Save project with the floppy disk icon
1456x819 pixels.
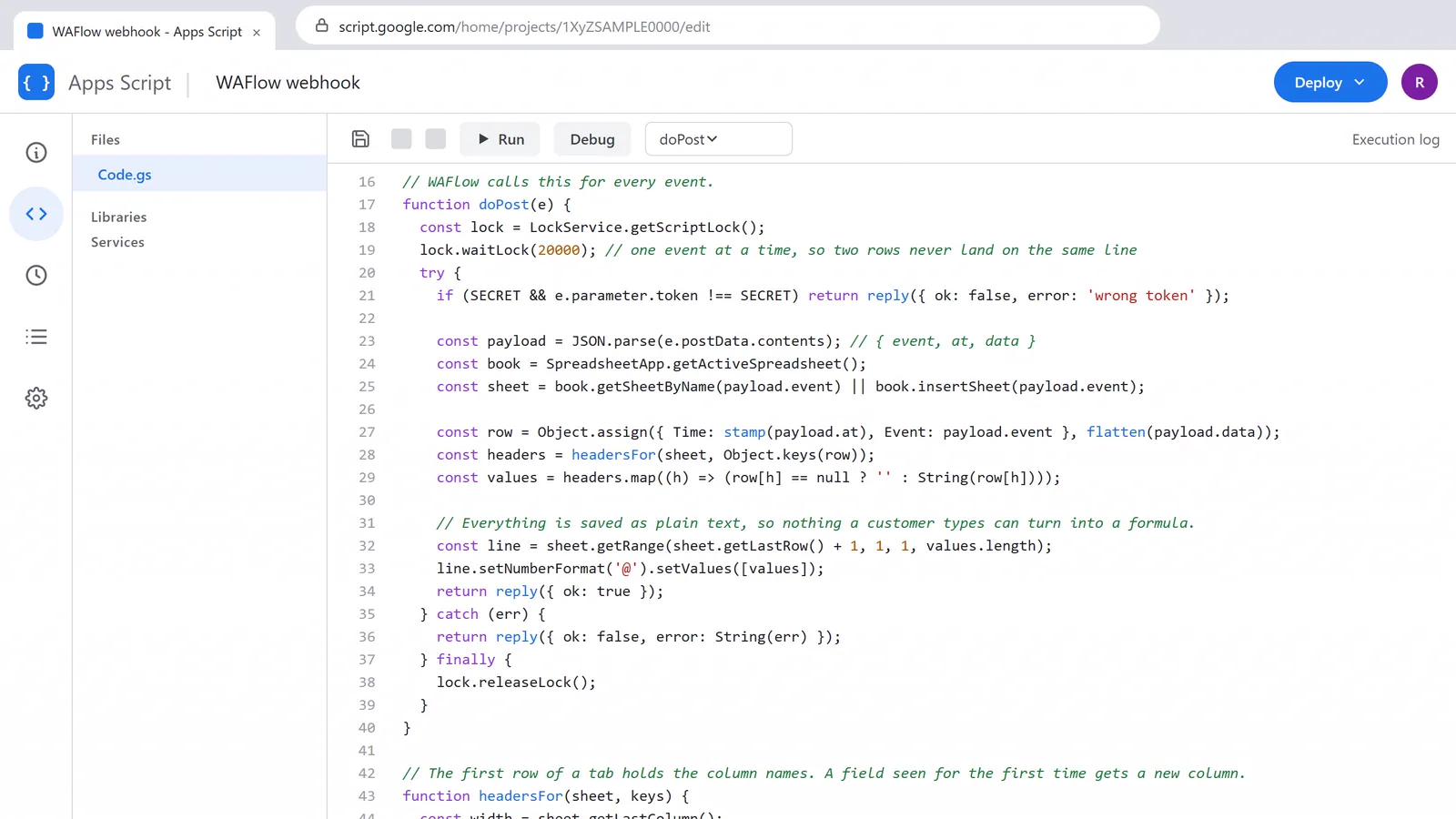click(x=360, y=139)
